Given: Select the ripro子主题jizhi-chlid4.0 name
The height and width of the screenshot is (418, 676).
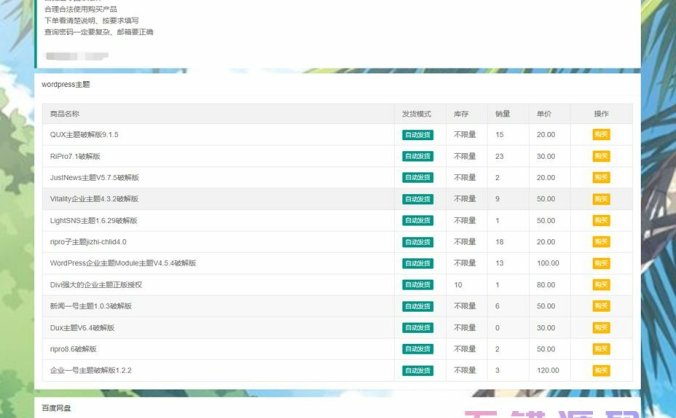Looking at the screenshot, I should click(88, 242).
